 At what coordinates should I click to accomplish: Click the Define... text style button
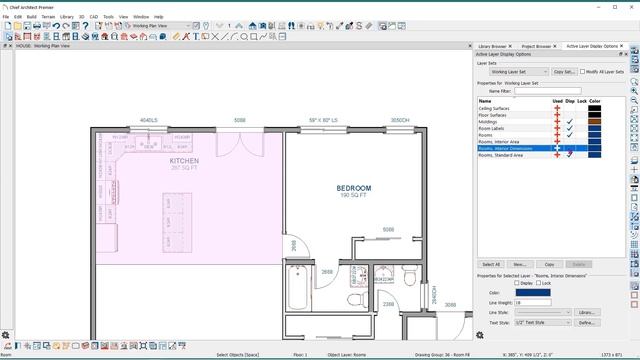point(587,322)
